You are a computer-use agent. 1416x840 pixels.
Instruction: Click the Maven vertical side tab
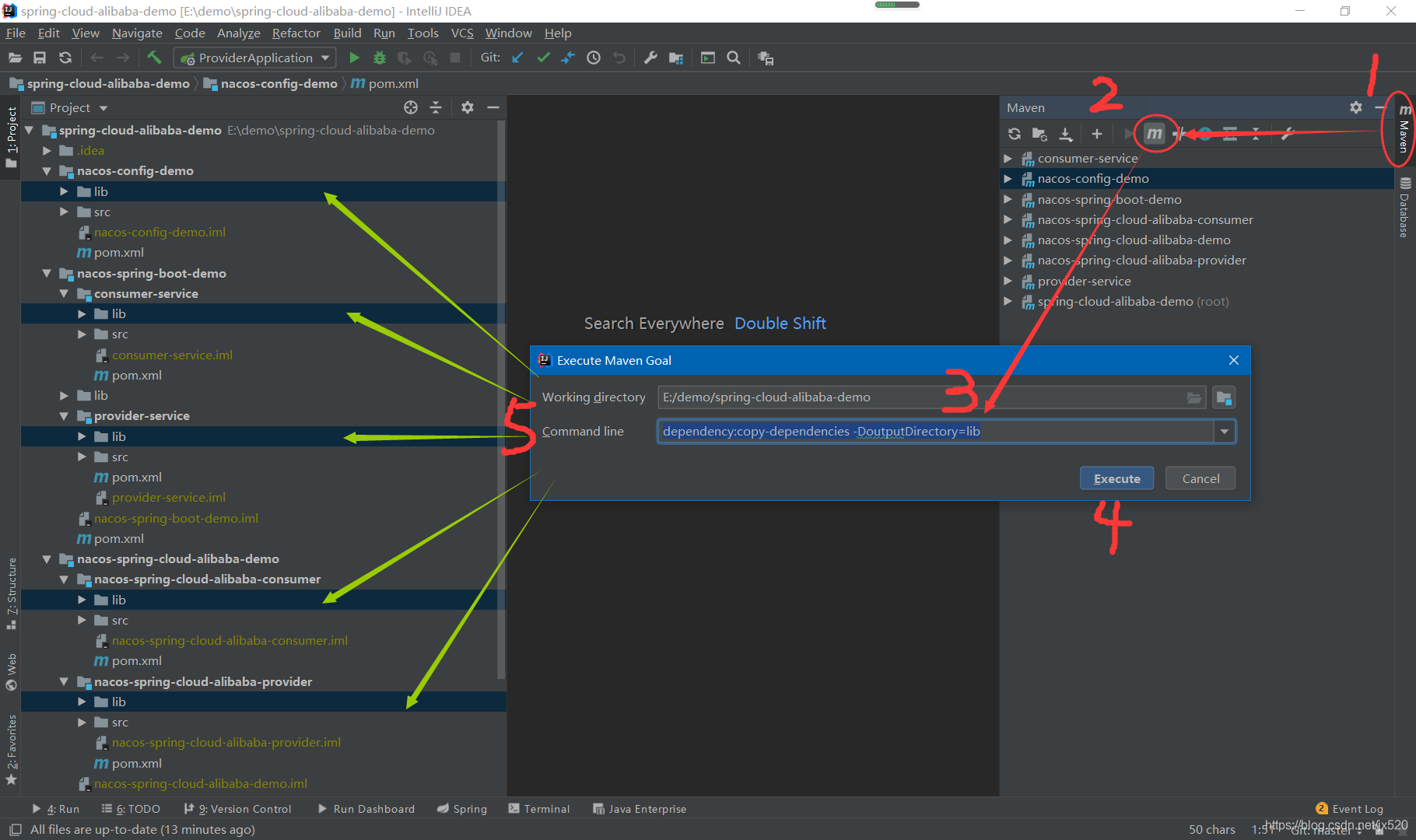pyautogui.click(x=1404, y=130)
